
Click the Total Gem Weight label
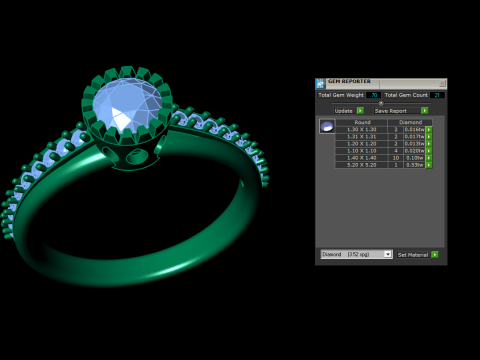[341, 95]
